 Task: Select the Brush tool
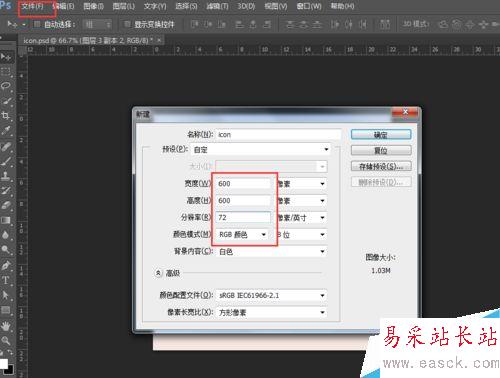(6, 161)
